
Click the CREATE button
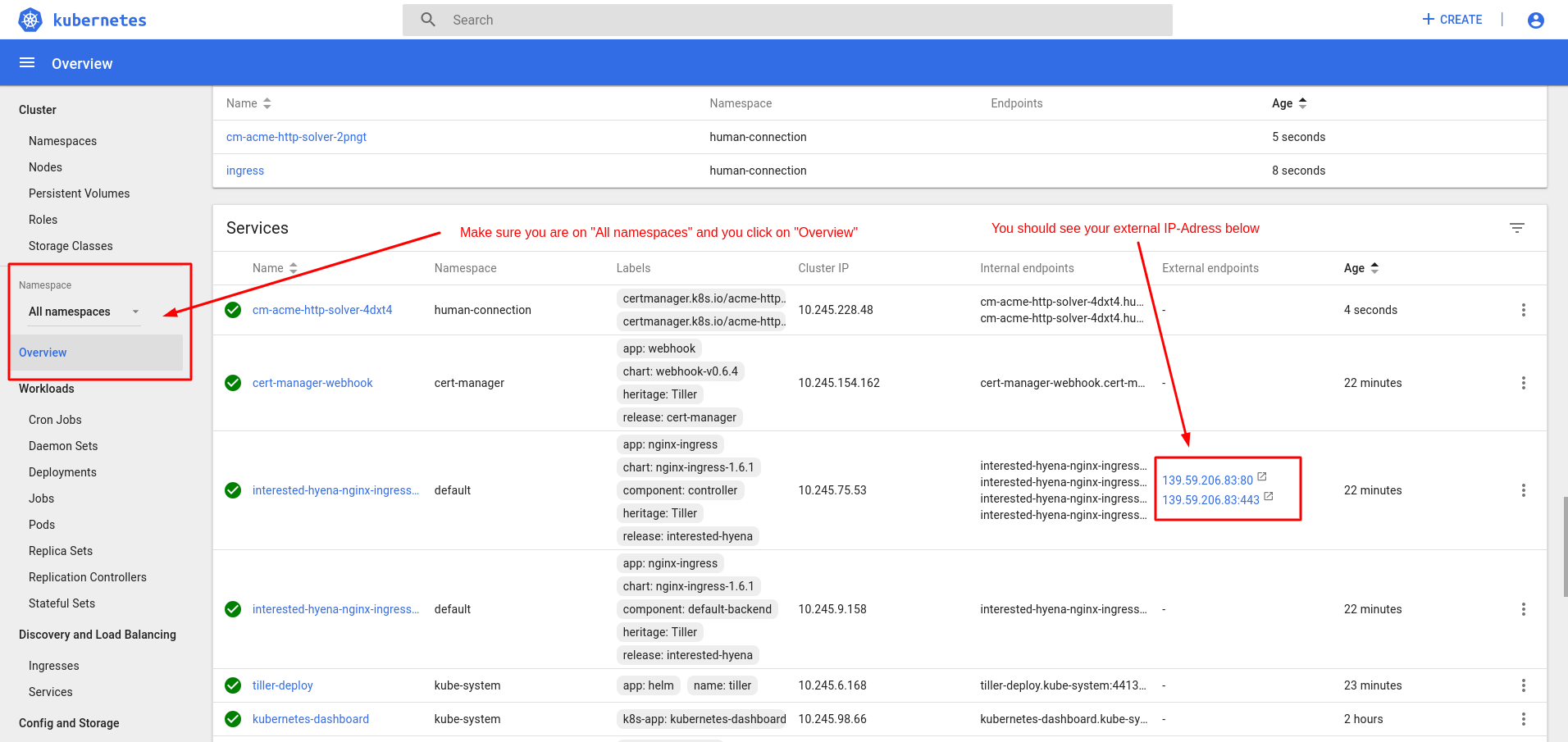[x=1452, y=19]
